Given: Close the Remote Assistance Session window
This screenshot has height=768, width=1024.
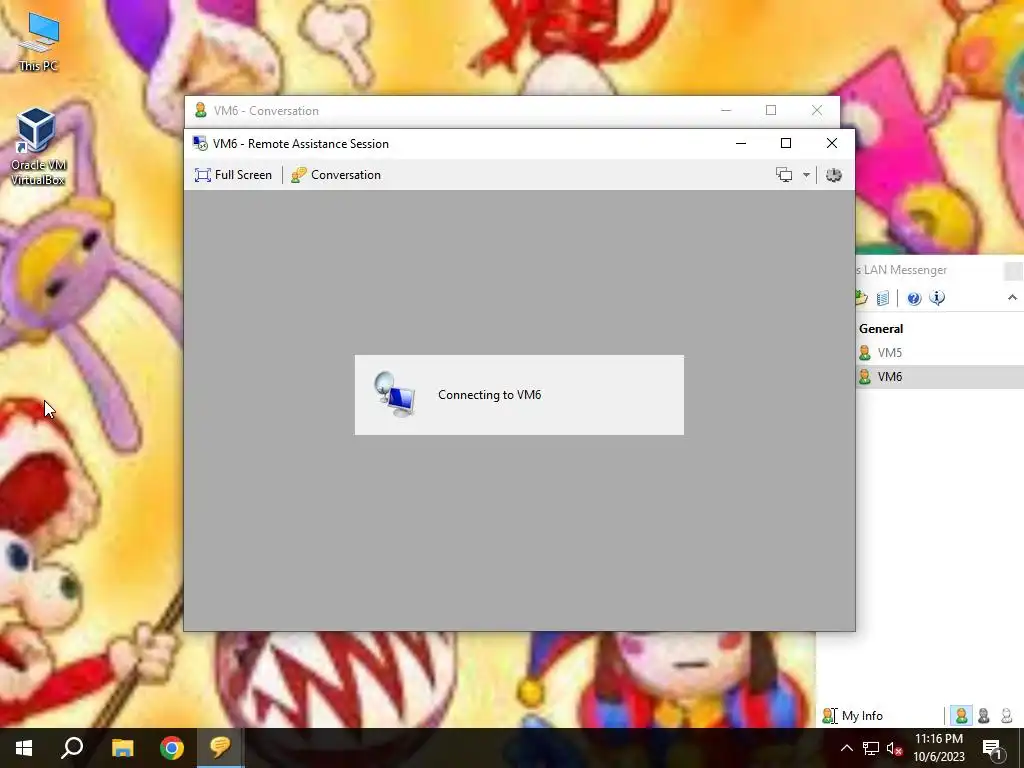Looking at the screenshot, I should [831, 144].
